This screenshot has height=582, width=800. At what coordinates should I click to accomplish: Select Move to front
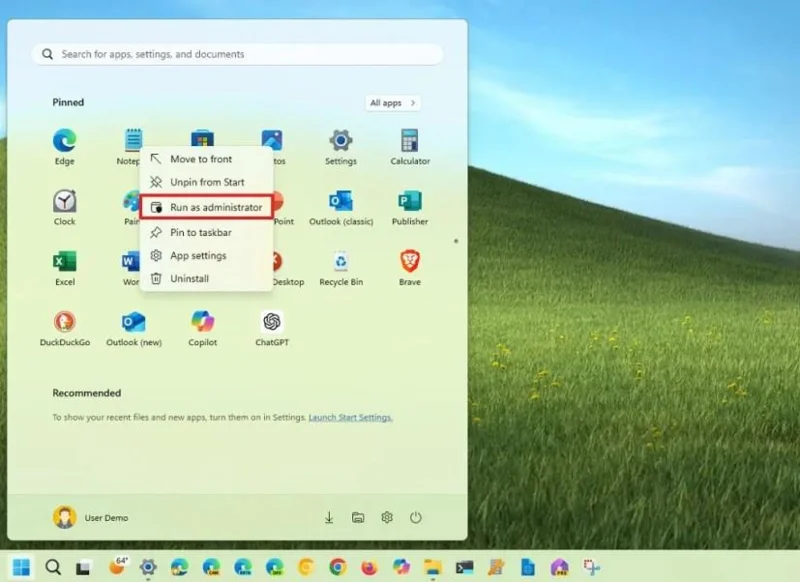click(x=206, y=159)
